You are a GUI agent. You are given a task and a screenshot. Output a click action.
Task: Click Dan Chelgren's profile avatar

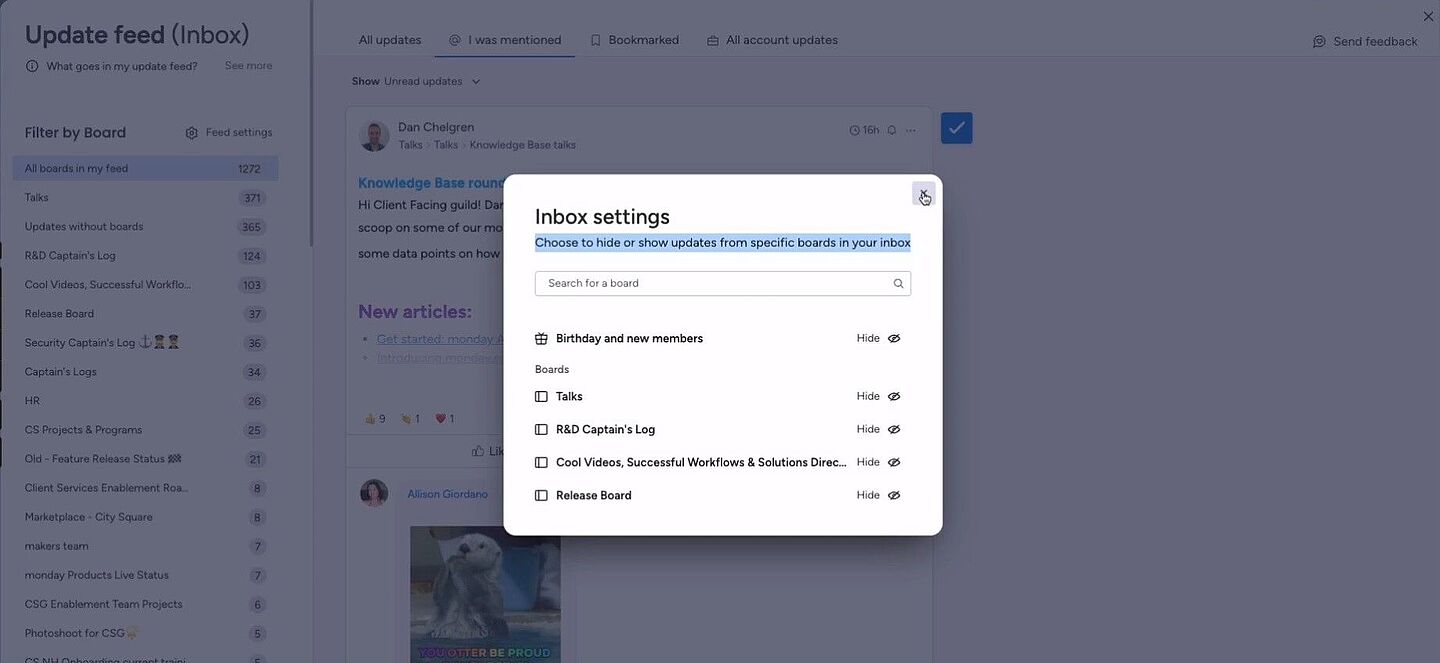[x=374, y=136]
